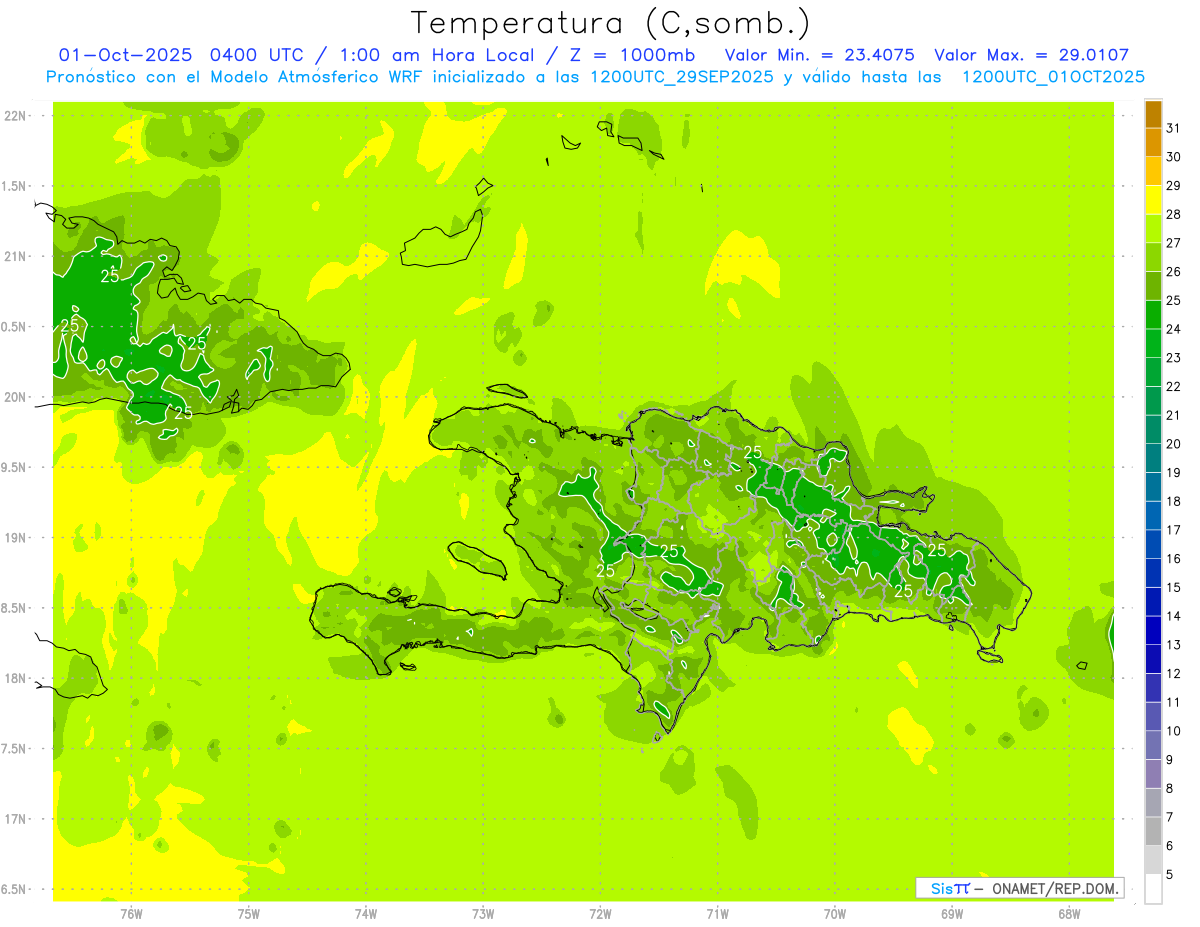Viewport: 1200px width, 927px height.
Task: Click the 20N latitude axis label
Action: pos(16,398)
